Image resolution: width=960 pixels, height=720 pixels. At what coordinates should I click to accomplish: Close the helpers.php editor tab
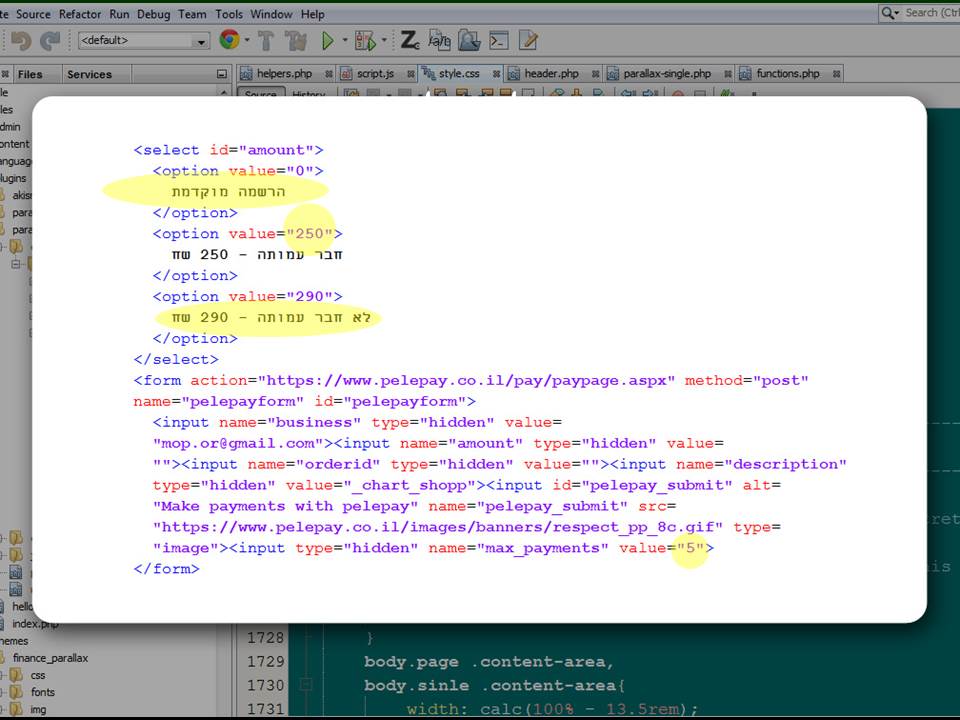pyautogui.click(x=329, y=74)
